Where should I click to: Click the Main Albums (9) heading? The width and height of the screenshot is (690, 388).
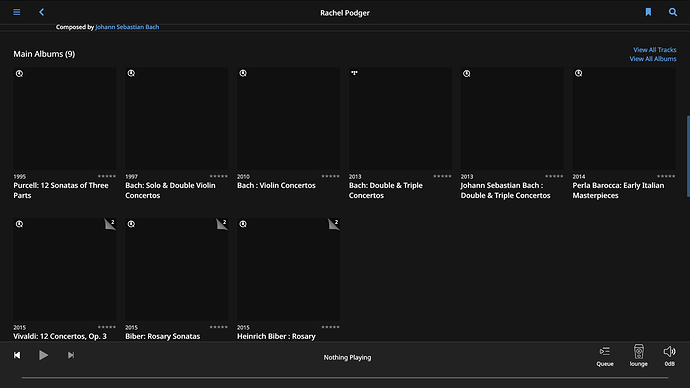(x=44, y=54)
